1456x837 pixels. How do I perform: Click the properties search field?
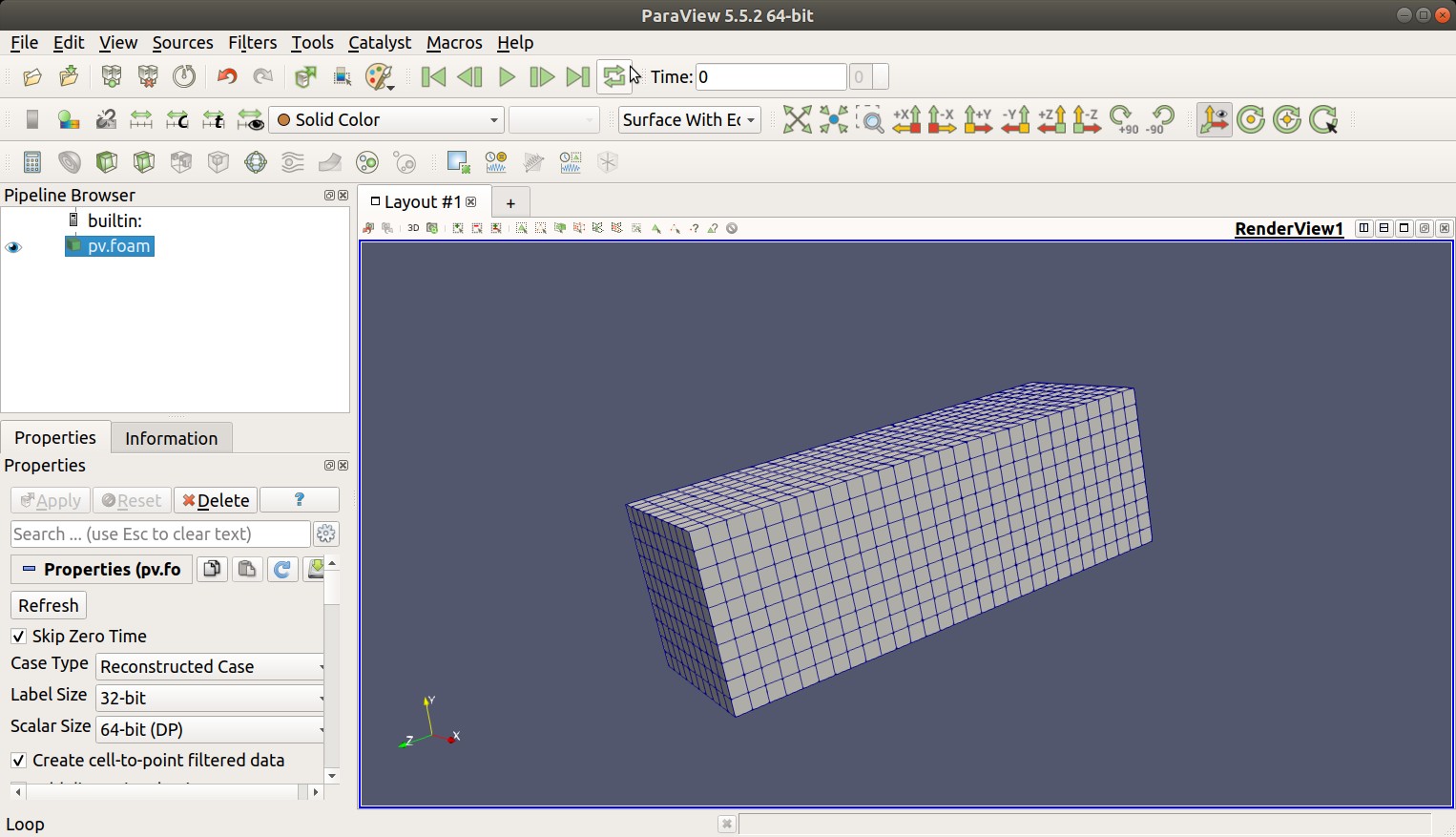[x=159, y=534]
